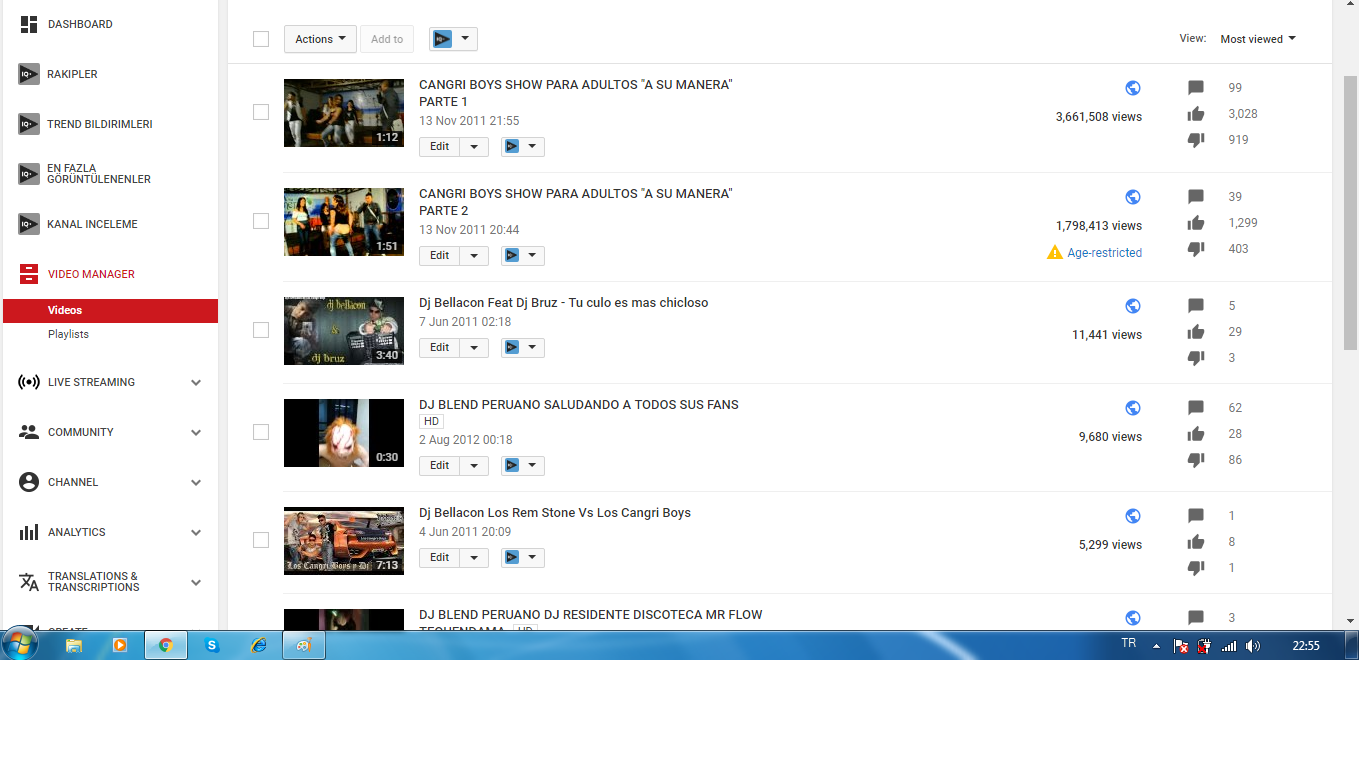This screenshot has width=1366, height=768.
Task: Click the Translations & Transcriptions icon
Action: 29,582
